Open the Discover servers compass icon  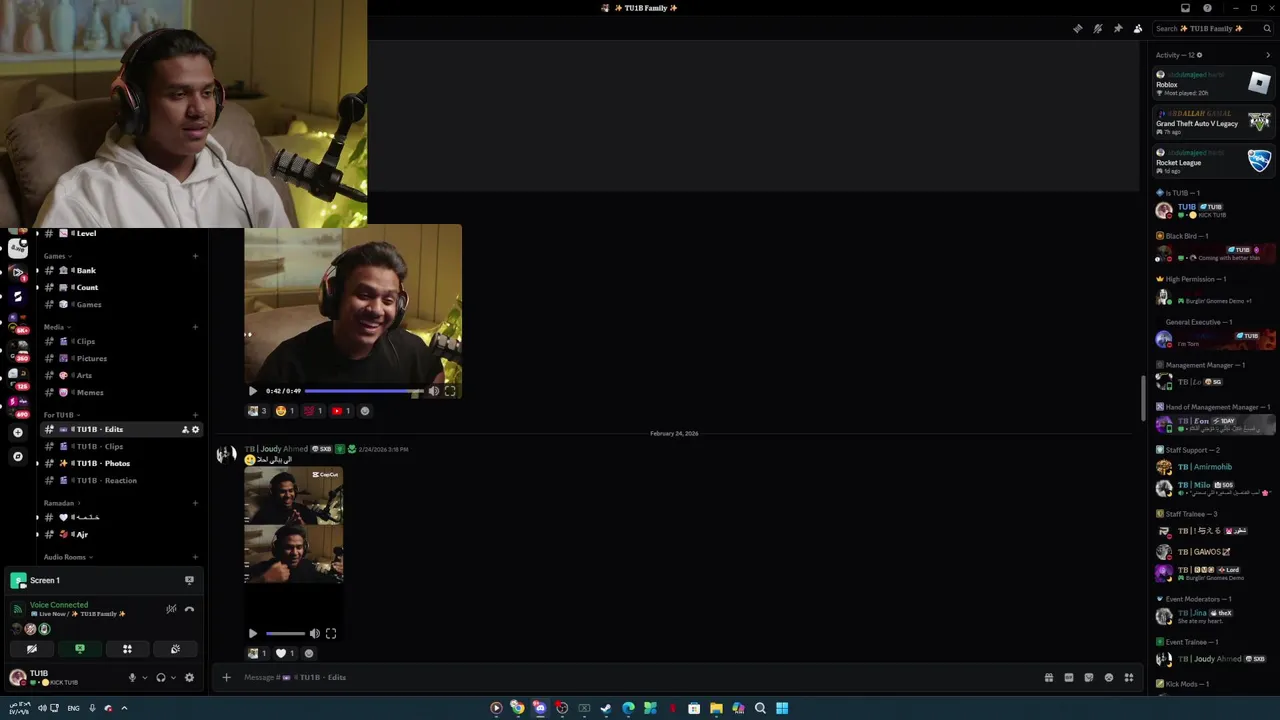18,456
